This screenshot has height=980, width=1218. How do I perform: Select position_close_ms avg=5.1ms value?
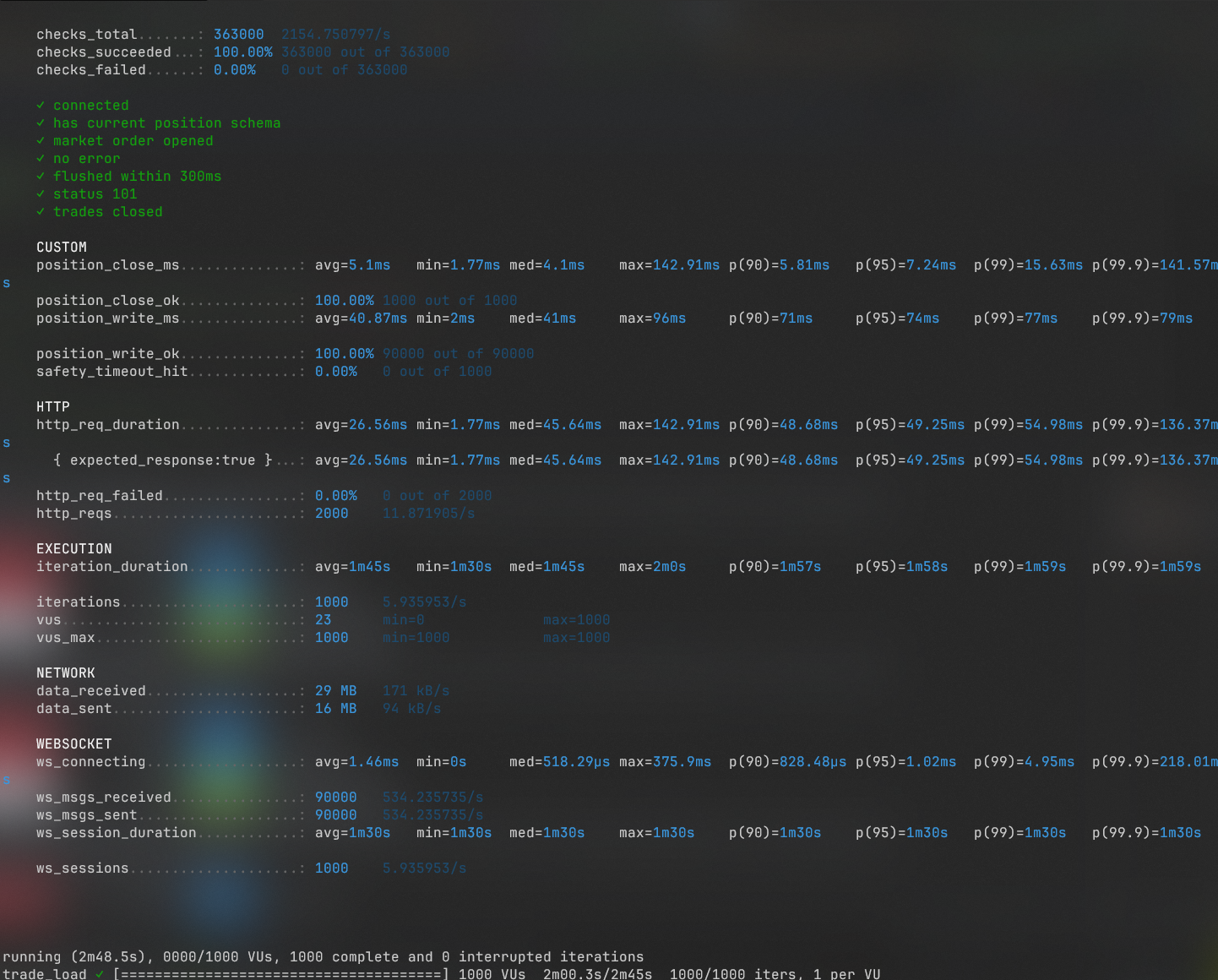tap(352, 265)
